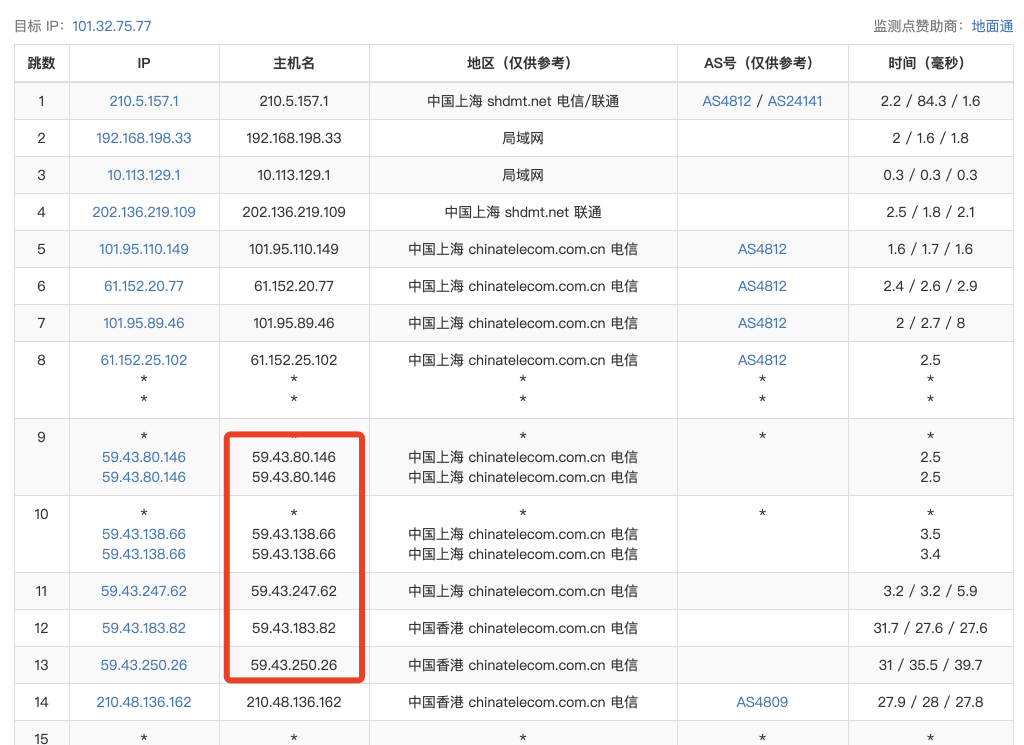
Task: Open blue IP link 59.43.183.82 in hop 12
Action: (144, 628)
